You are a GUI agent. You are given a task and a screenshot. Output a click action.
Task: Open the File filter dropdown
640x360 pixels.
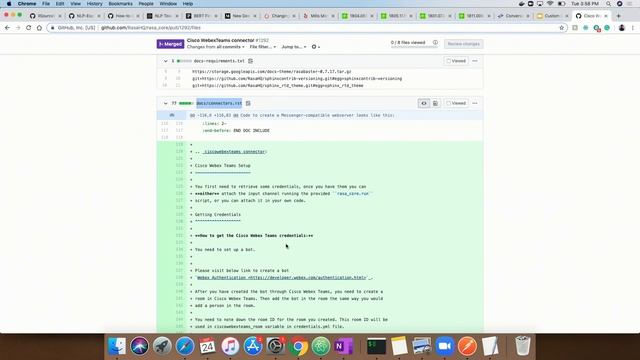tap(262, 47)
